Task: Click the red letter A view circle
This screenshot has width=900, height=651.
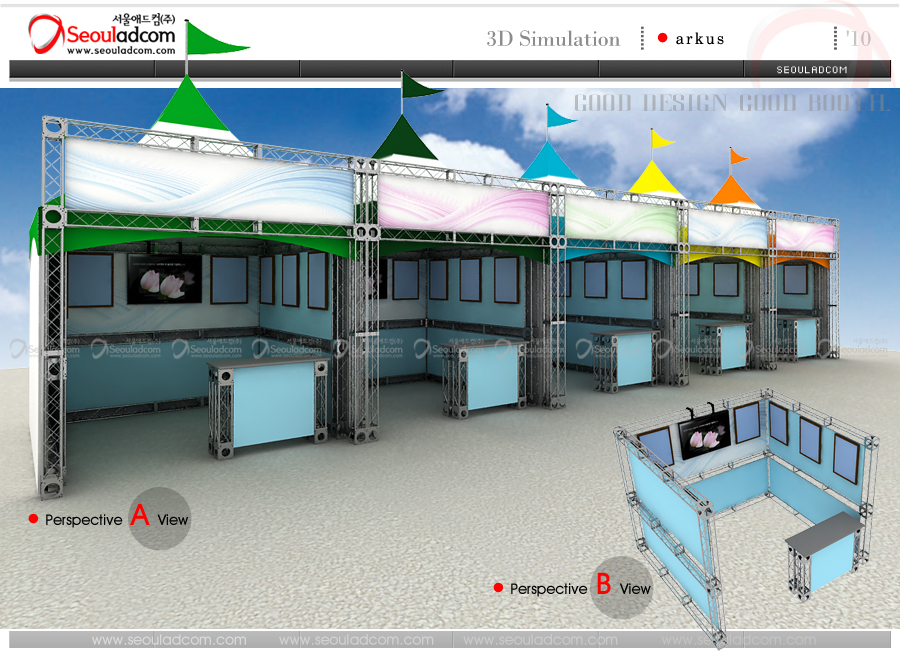Action: [x=157, y=518]
